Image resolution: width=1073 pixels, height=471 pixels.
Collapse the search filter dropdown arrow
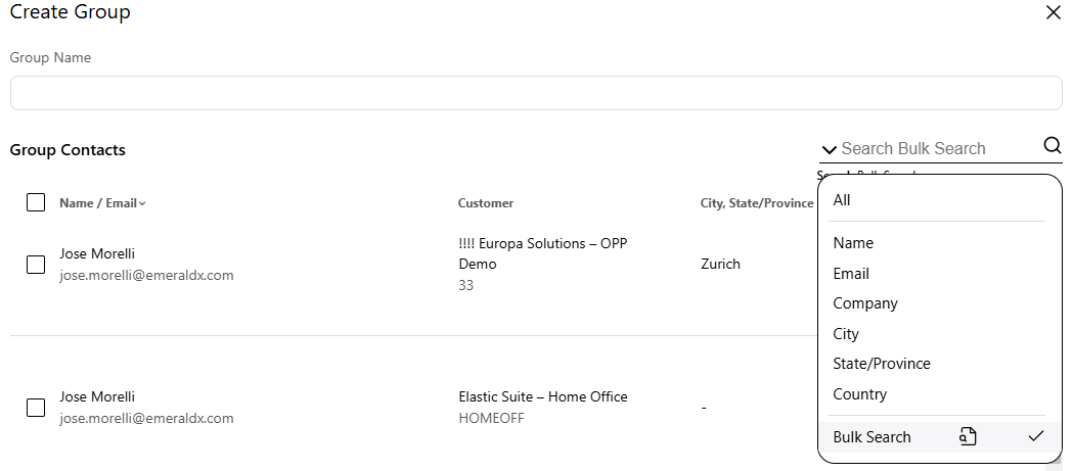tap(828, 149)
